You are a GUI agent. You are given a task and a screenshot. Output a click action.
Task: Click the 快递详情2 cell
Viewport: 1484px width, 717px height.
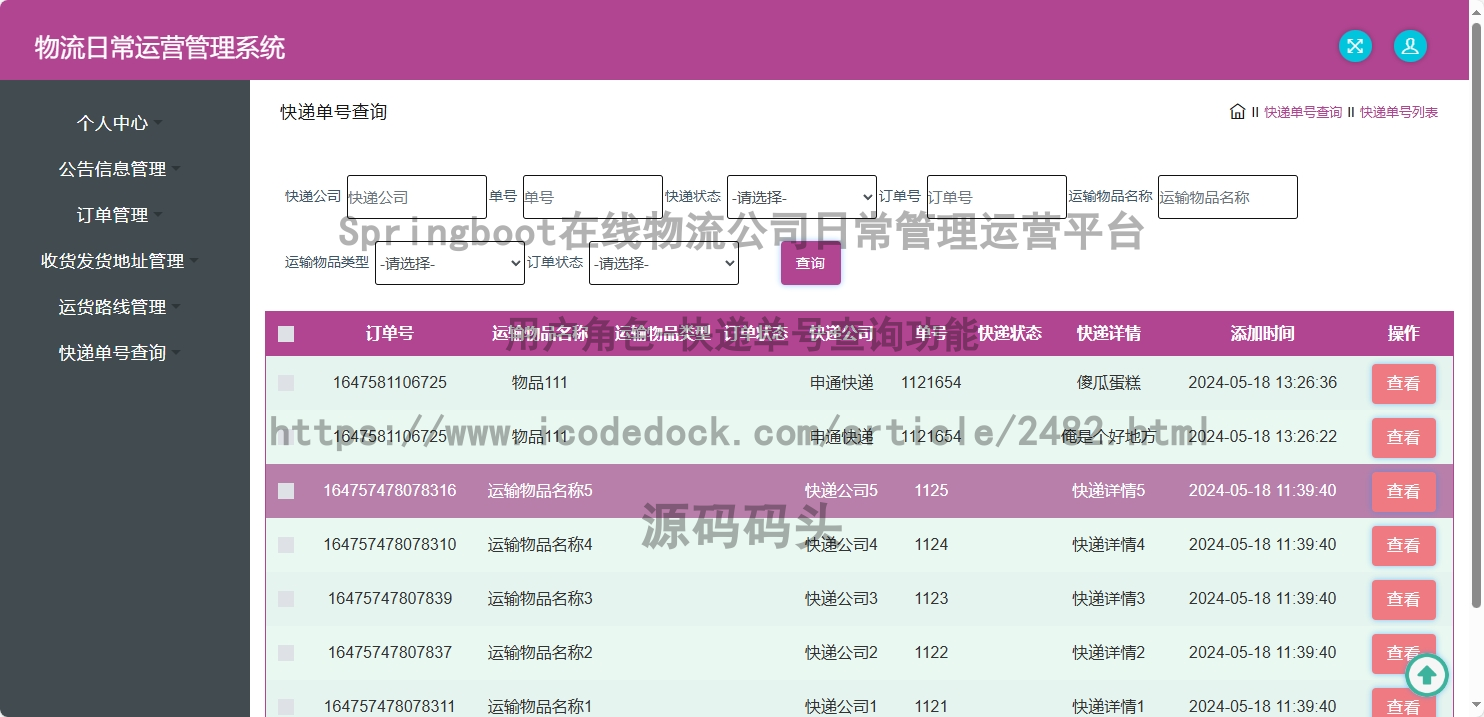coord(1108,653)
